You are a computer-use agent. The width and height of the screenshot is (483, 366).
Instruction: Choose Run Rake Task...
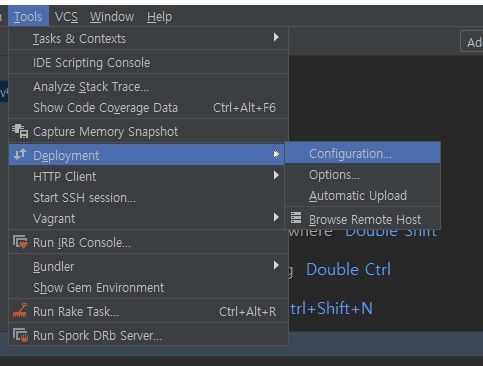[148, 312]
